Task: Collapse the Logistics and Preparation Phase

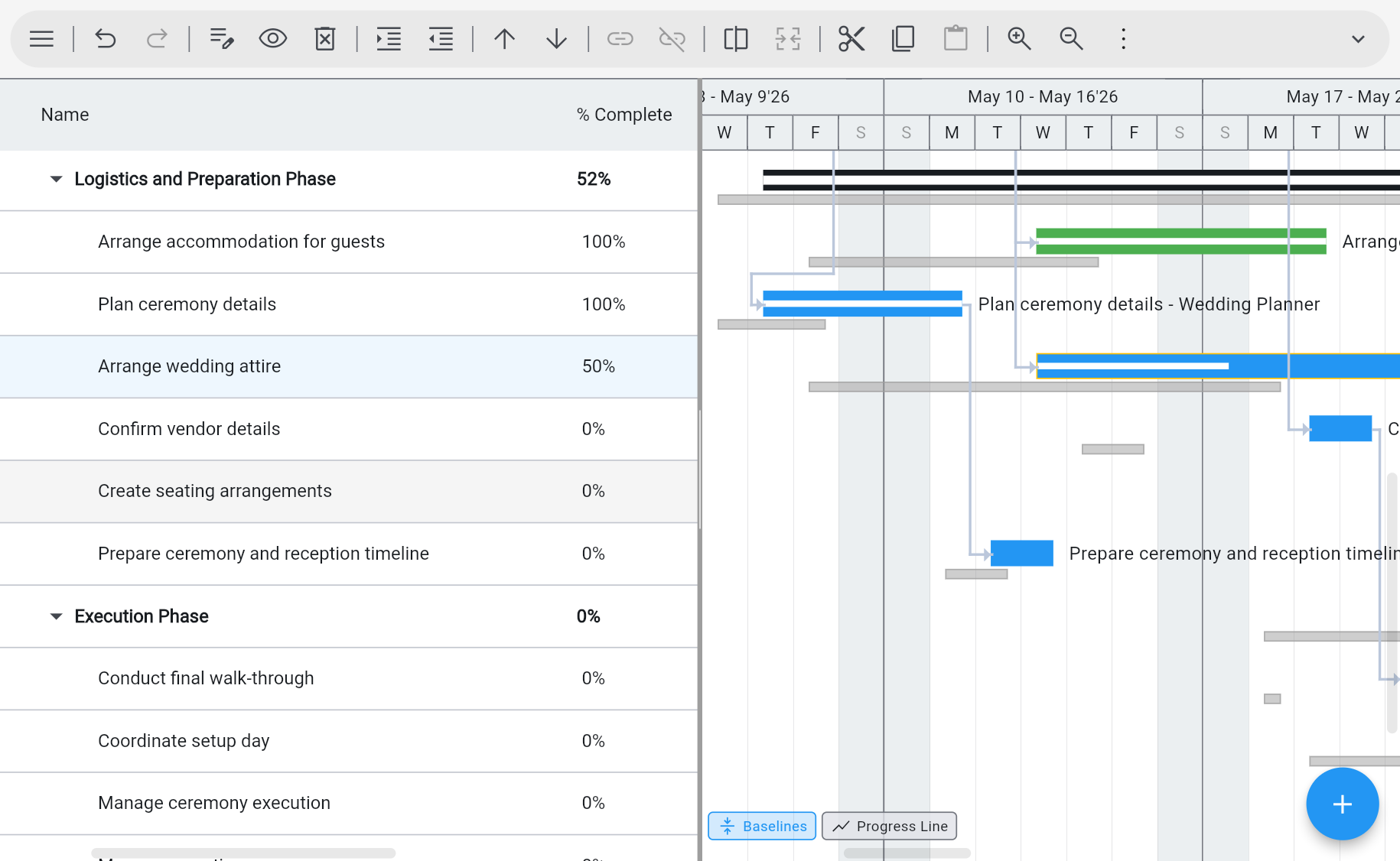Action: [x=55, y=178]
